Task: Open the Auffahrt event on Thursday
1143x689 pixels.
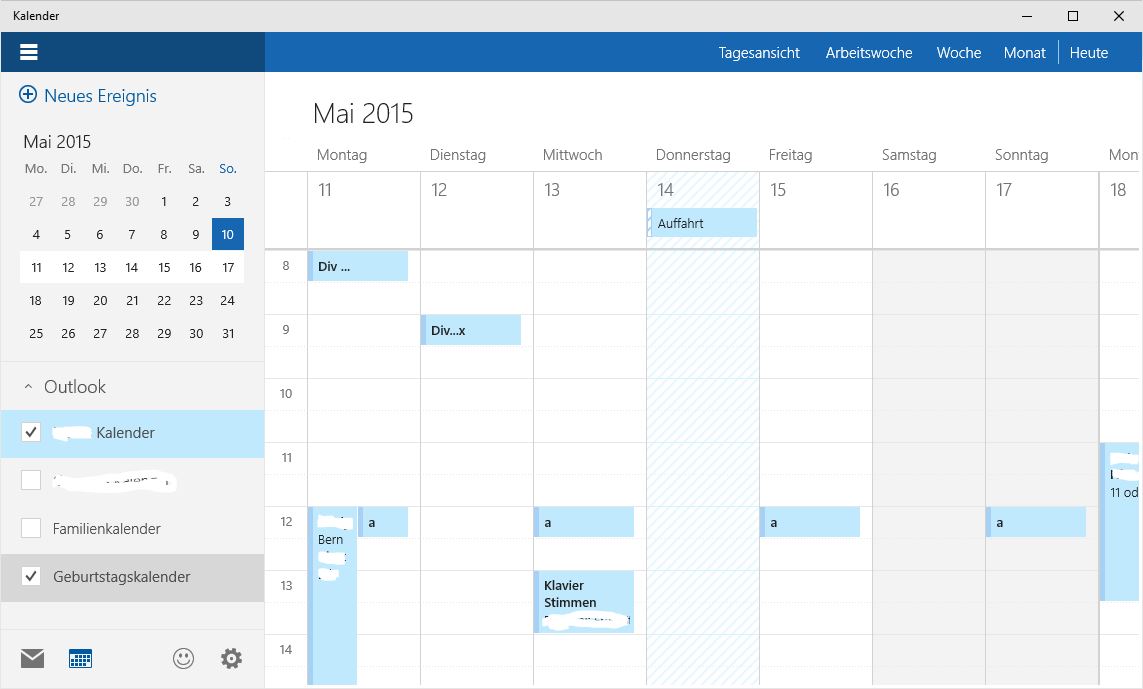Action: click(x=702, y=223)
